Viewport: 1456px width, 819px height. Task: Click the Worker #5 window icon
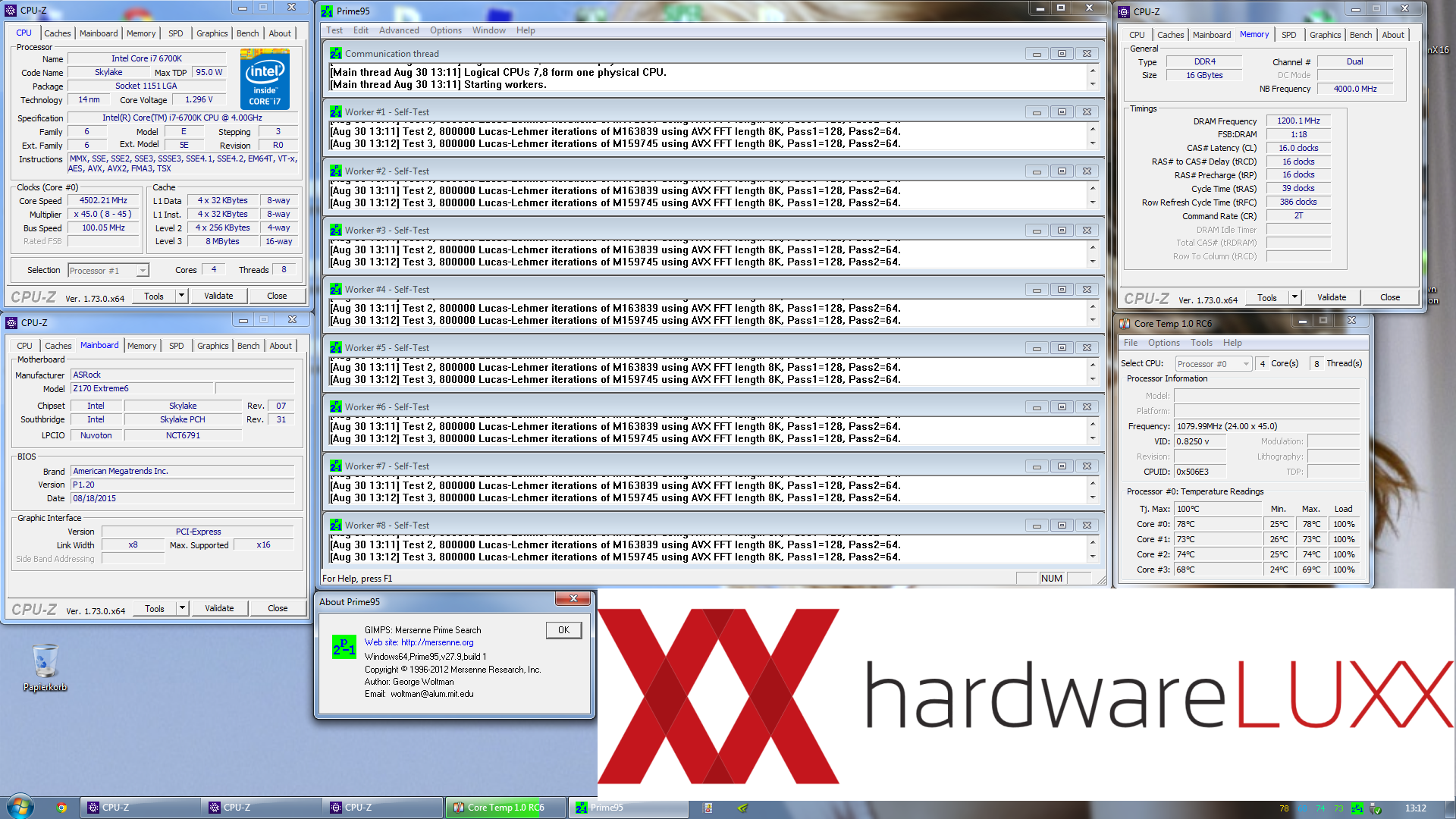[336, 347]
